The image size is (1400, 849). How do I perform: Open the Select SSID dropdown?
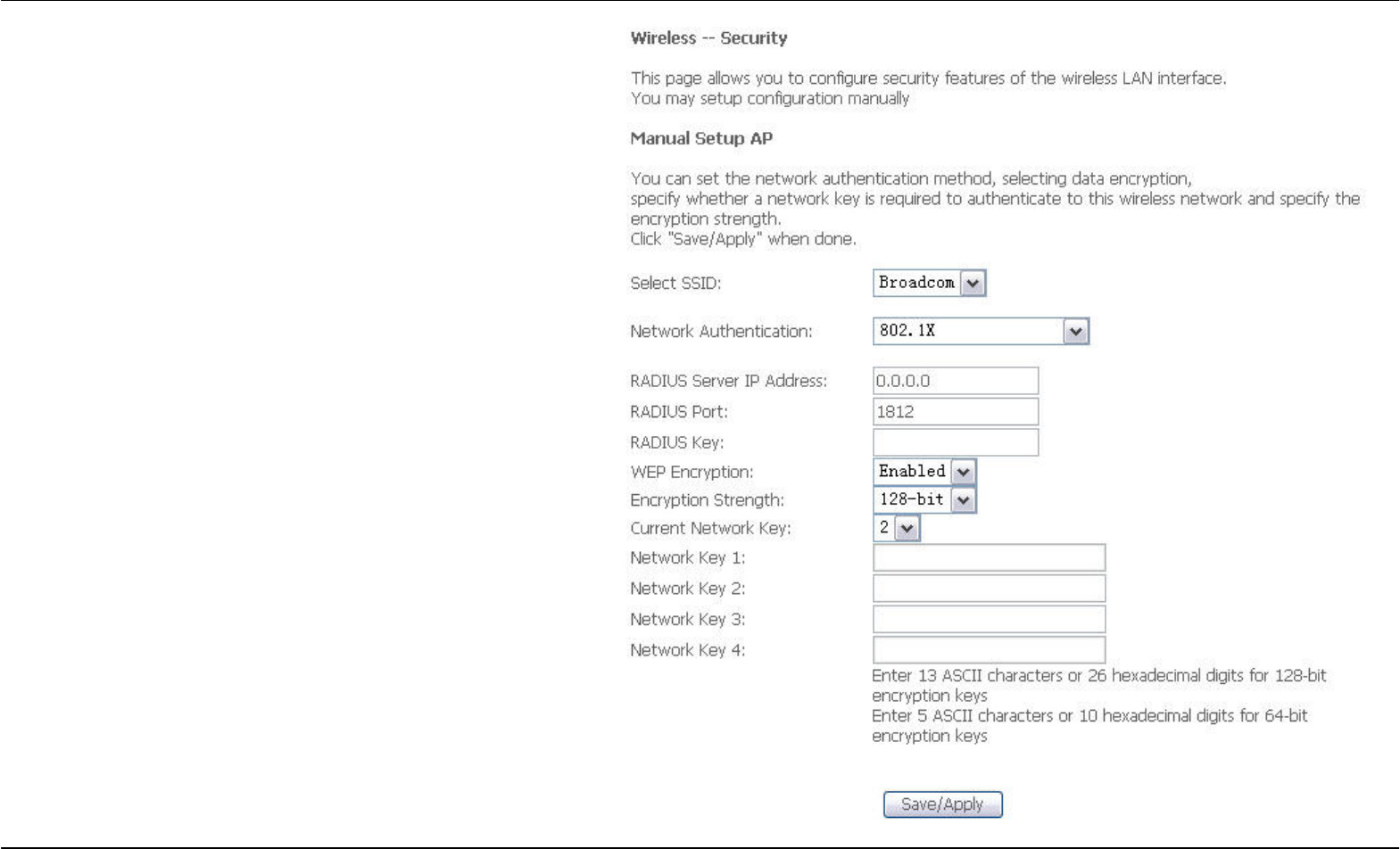929,283
